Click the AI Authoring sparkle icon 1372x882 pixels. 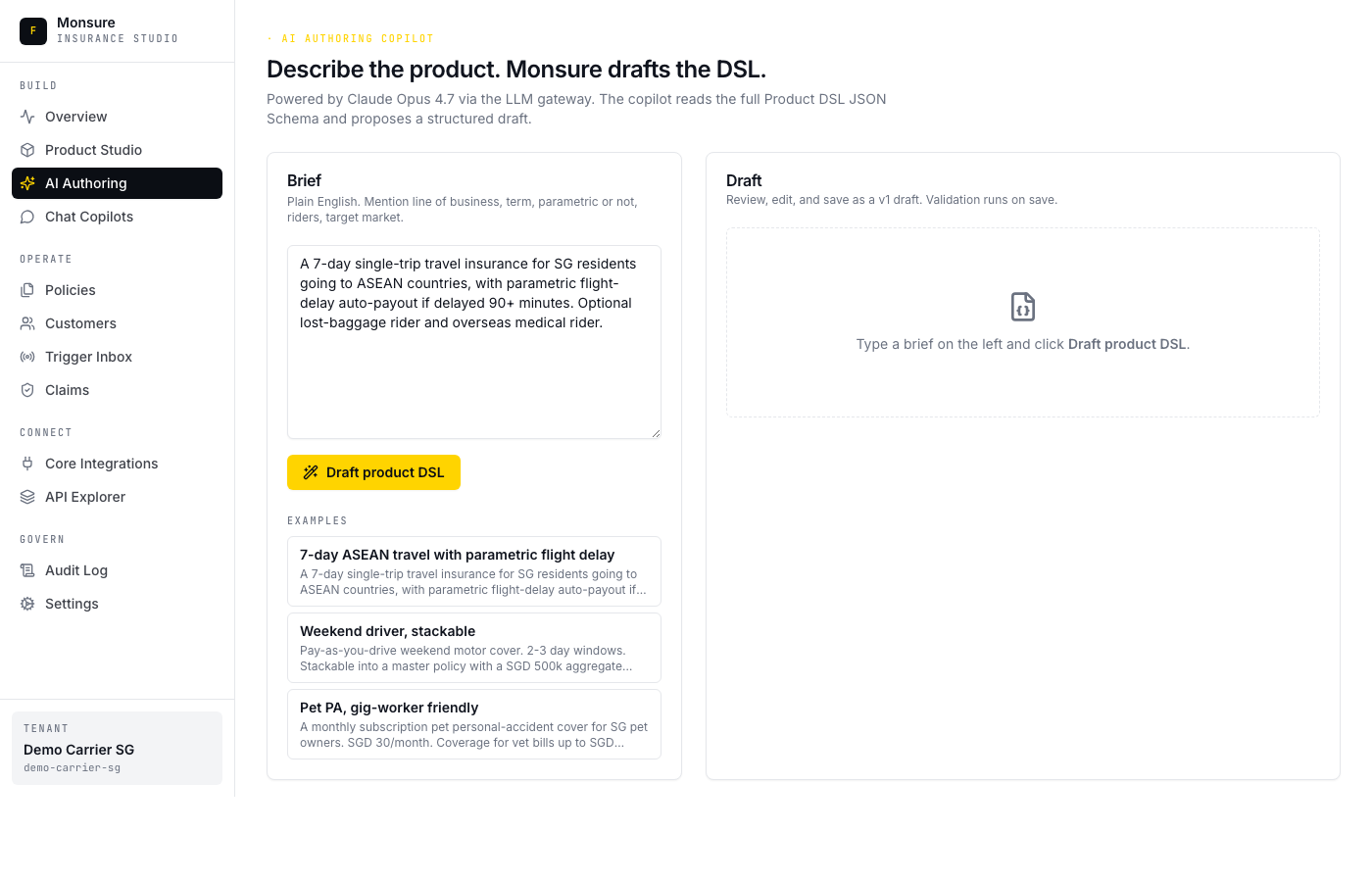27,183
